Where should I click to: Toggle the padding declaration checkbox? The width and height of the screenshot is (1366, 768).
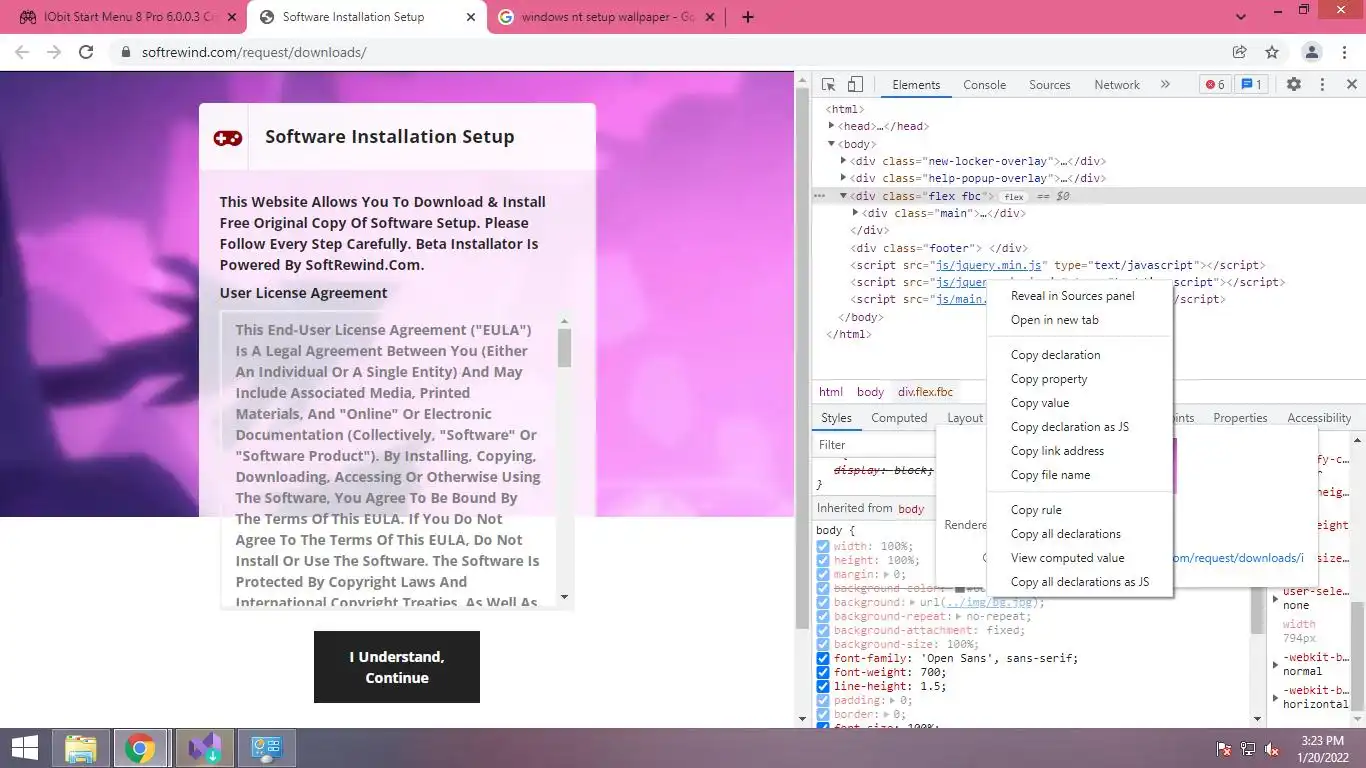[x=822, y=701]
